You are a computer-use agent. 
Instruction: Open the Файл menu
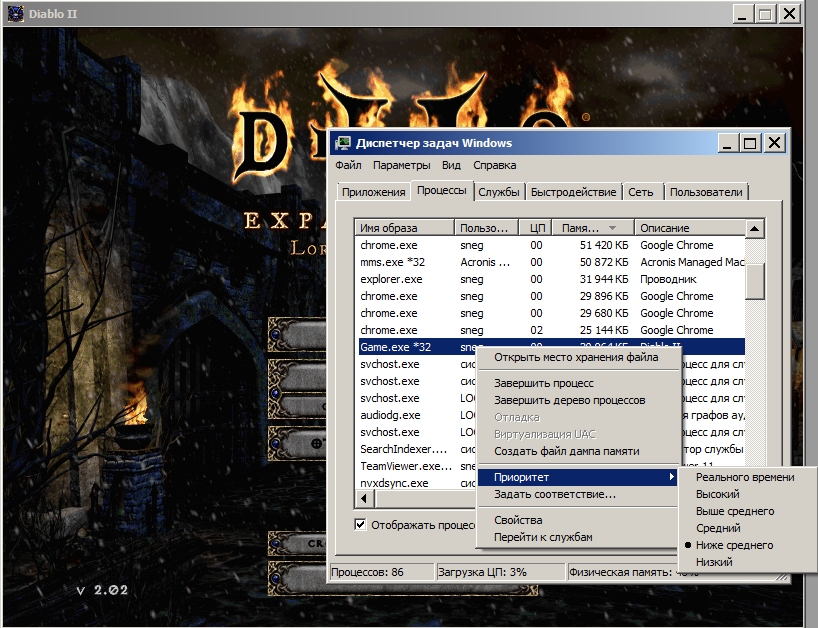tap(348, 165)
